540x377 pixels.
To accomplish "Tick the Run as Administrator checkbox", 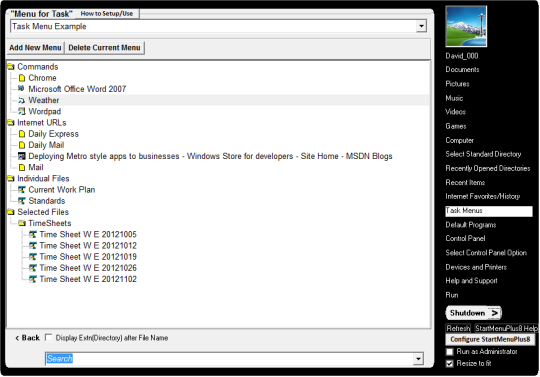I will click(449, 352).
